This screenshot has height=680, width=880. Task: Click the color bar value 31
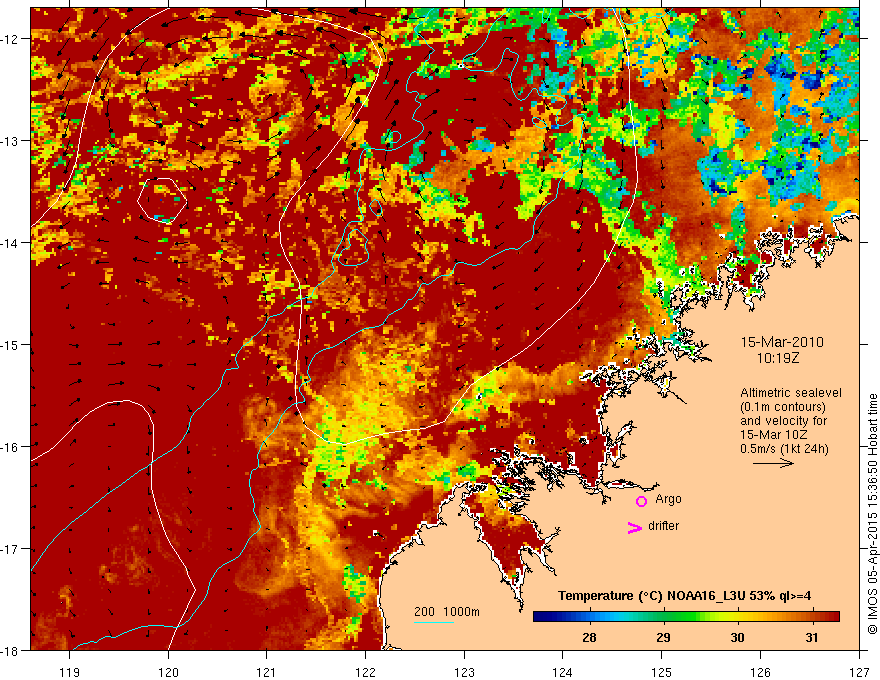coord(812,637)
